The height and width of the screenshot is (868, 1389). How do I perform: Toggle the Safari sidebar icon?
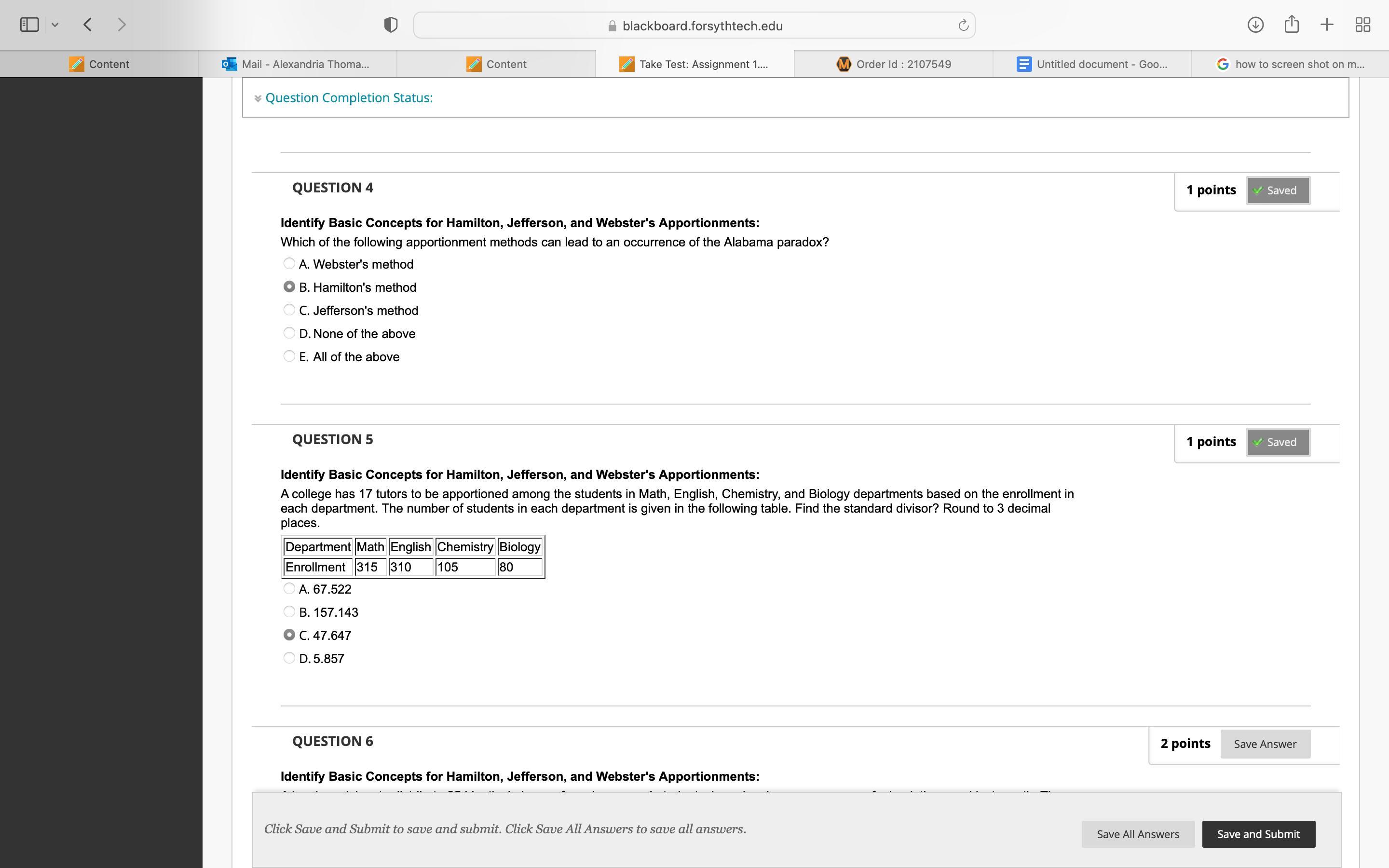pos(29,25)
